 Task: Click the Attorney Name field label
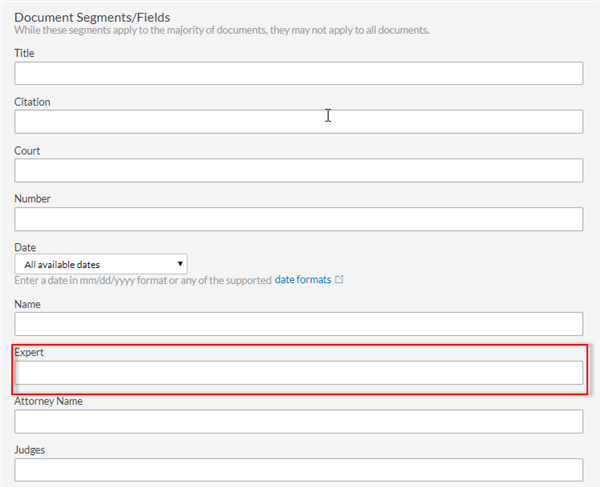click(x=48, y=401)
